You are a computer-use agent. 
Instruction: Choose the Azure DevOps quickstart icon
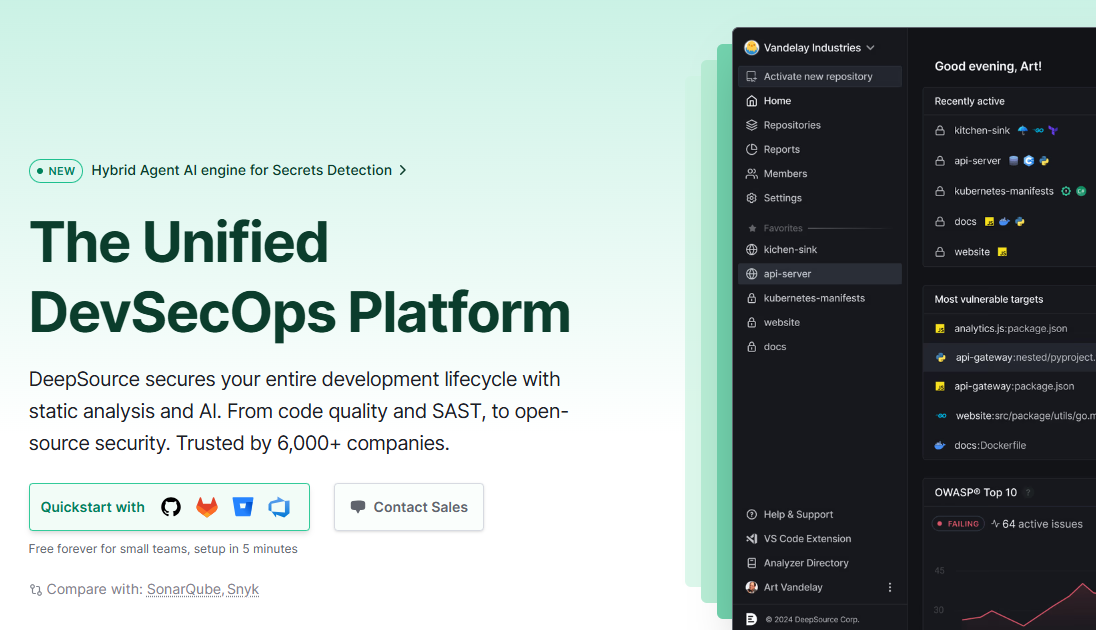click(279, 507)
